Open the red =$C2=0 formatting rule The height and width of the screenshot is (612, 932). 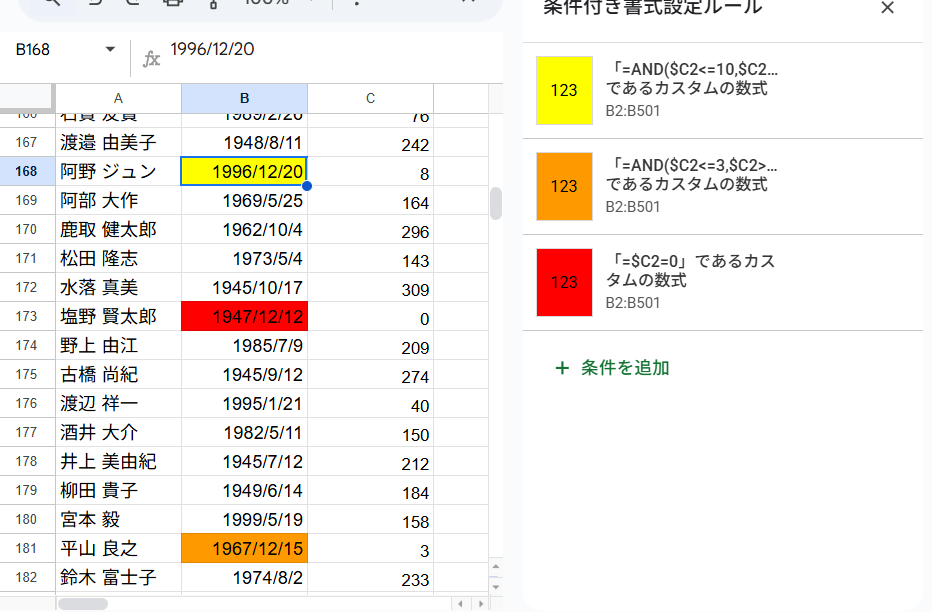pyautogui.click(x=690, y=271)
